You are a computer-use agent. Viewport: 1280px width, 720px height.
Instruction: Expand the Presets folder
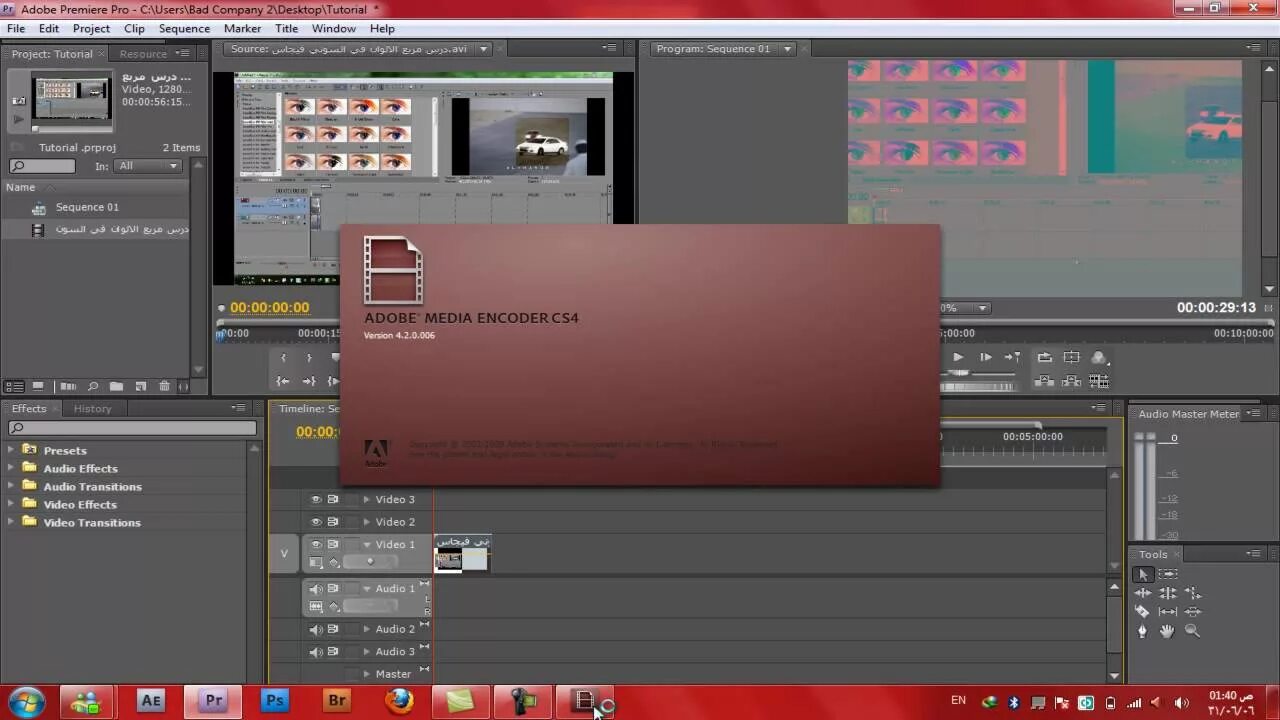[11, 450]
